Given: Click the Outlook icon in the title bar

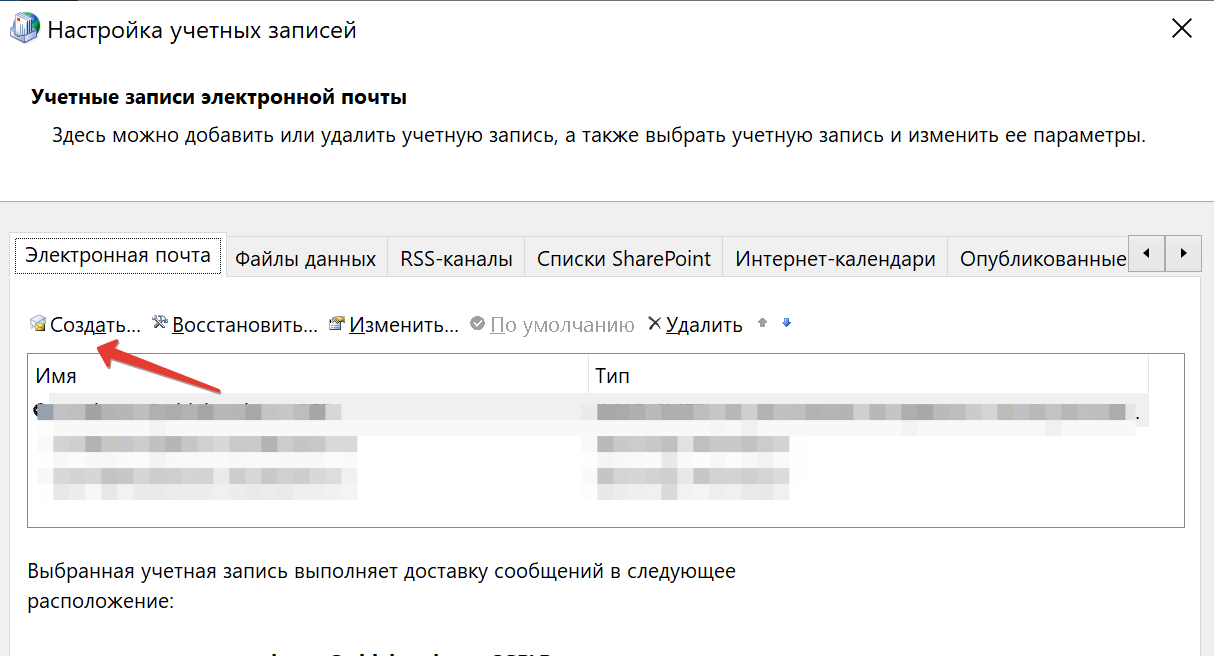Looking at the screenshot, I should pyautogui.click(x=24, y=28).
